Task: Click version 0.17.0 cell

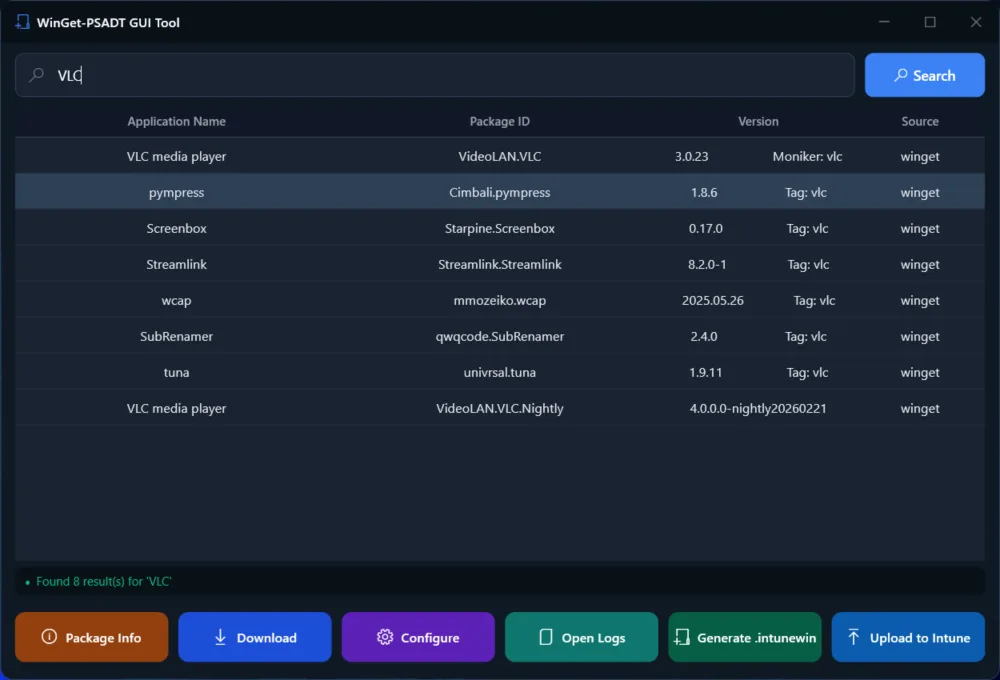Action: [705, 228]
